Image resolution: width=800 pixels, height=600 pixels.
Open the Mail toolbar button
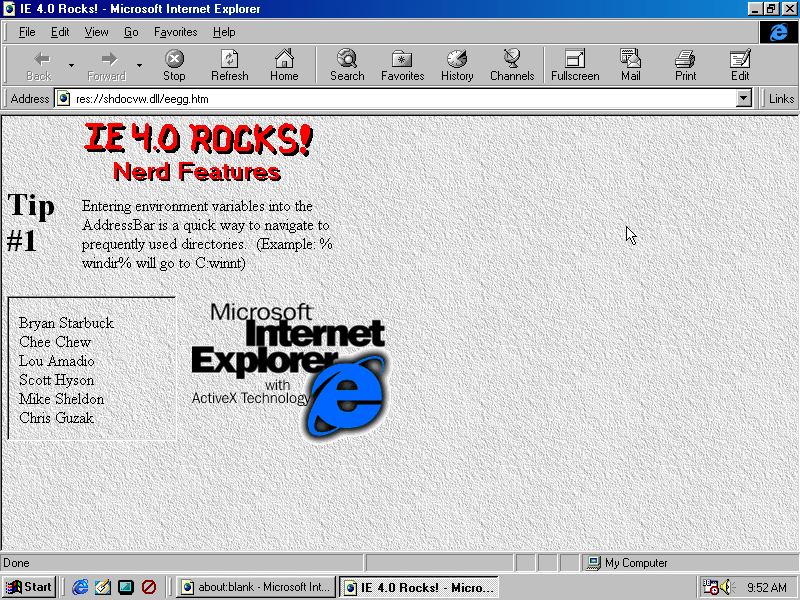[x=631, y=66]
